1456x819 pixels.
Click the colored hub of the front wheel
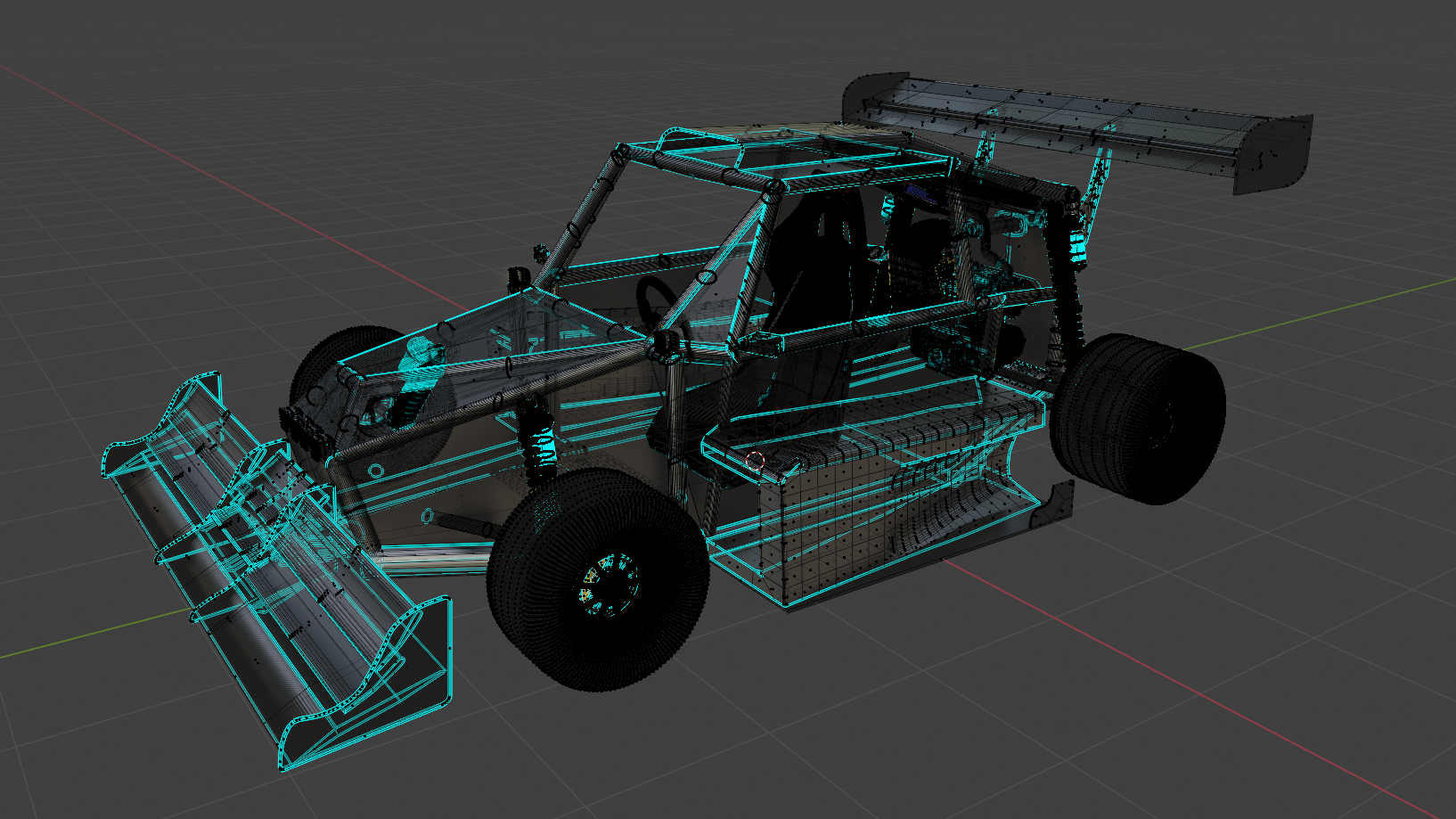(609, 585)
